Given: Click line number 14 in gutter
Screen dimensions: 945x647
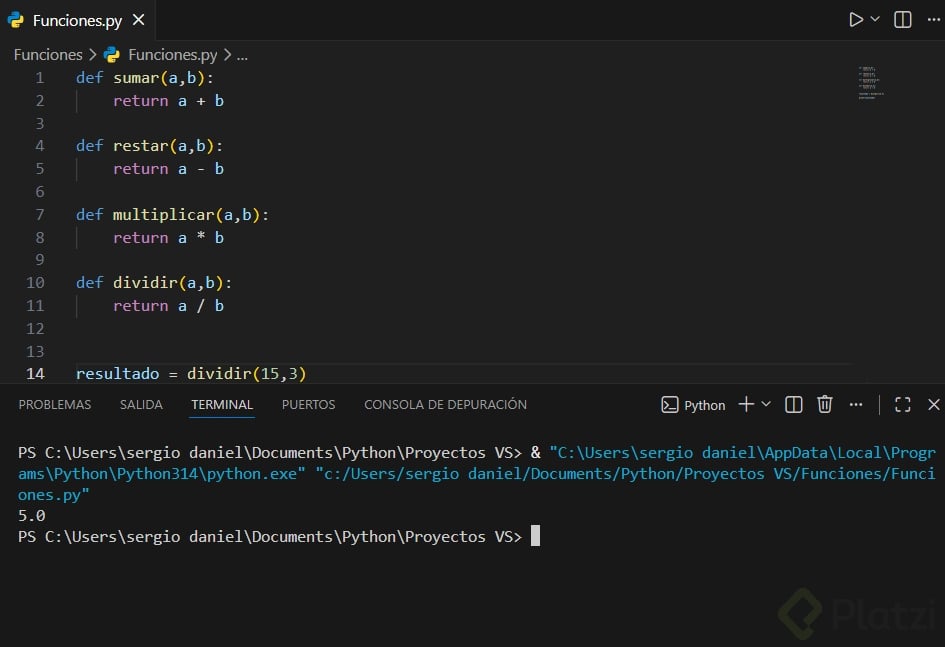Looking at the screenshot, I should pos(35,374).
